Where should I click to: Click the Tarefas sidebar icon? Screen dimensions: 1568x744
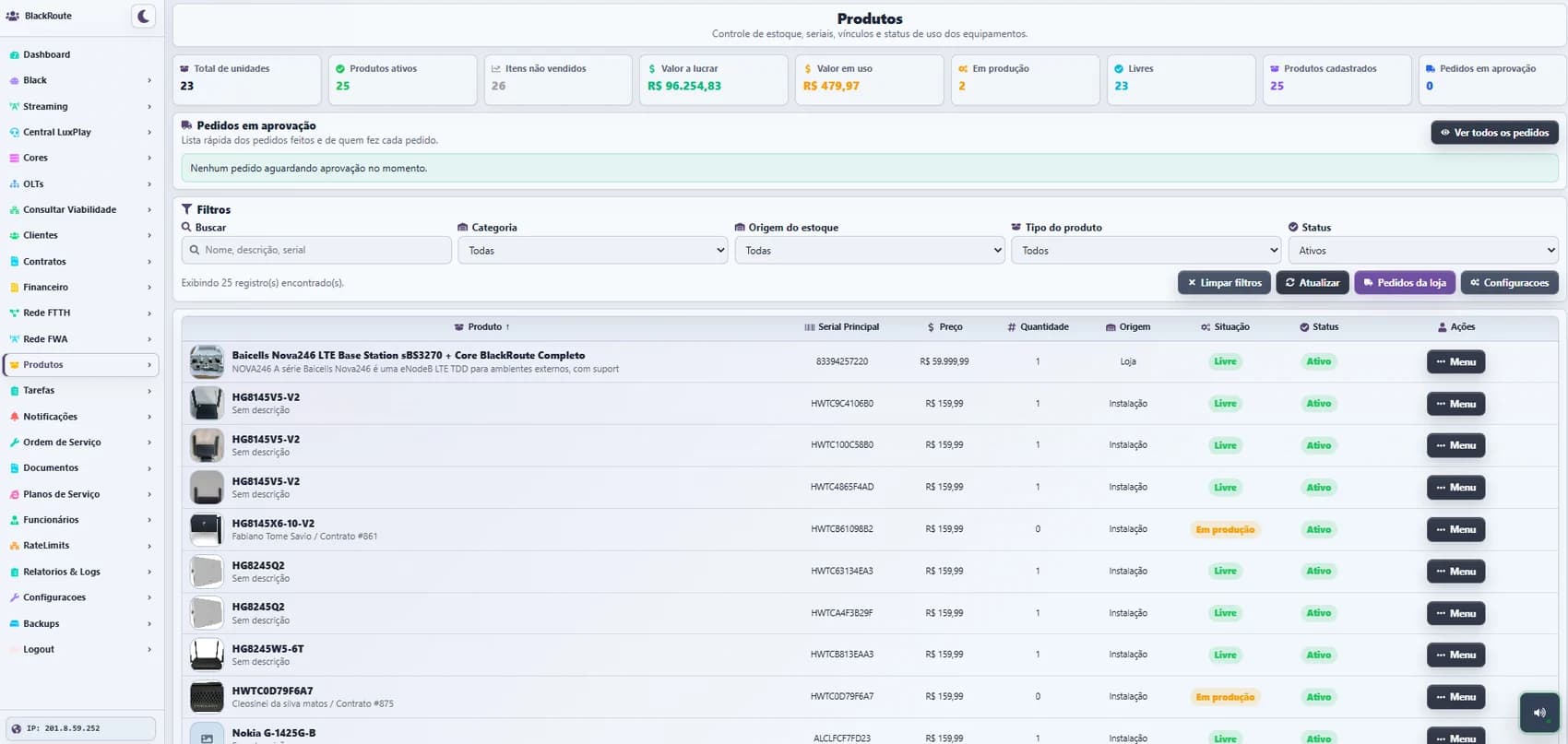[14, 391]
